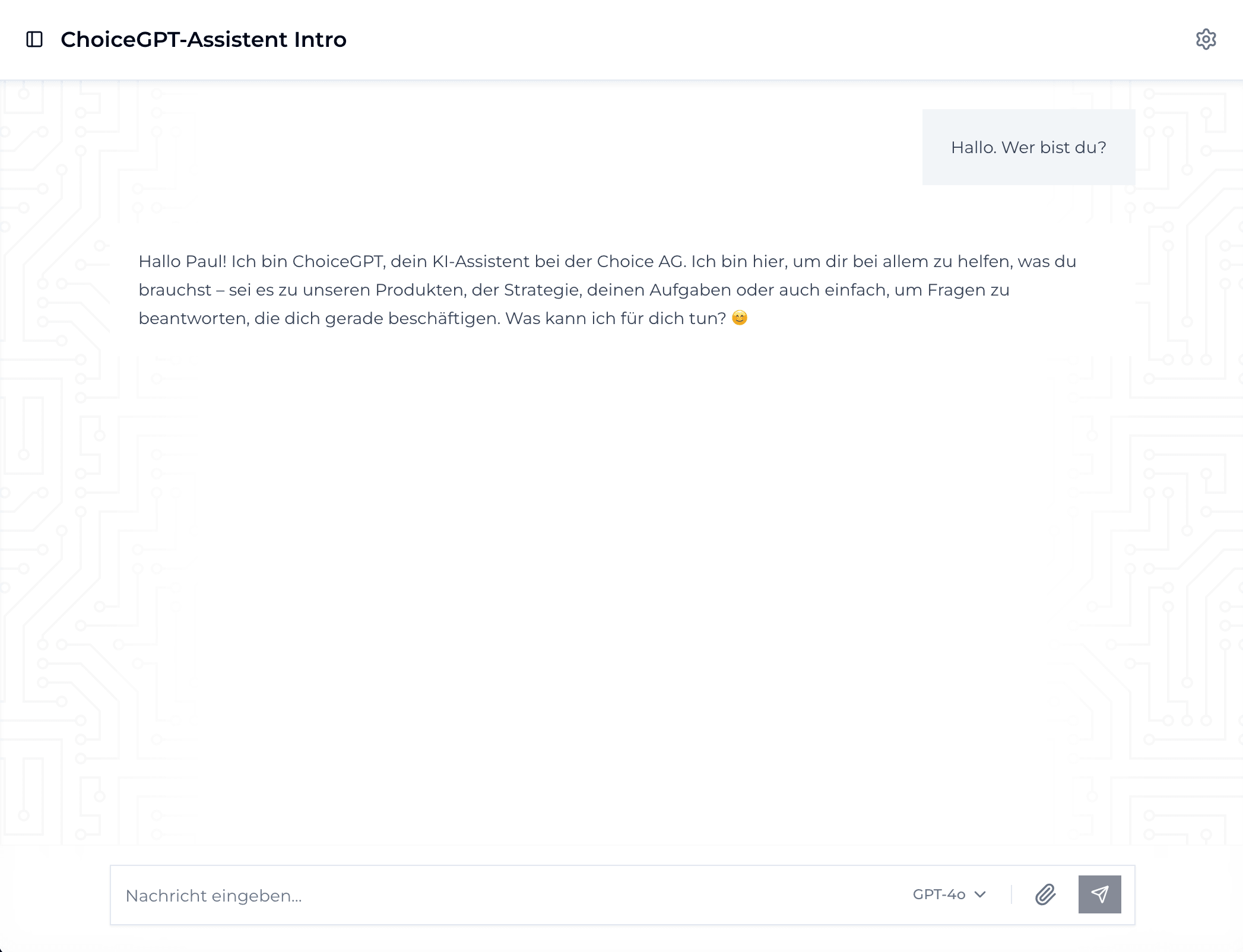1243x952 pixels.
Task: Click the smiley emoji in the assistant reply
Action: 740,318
